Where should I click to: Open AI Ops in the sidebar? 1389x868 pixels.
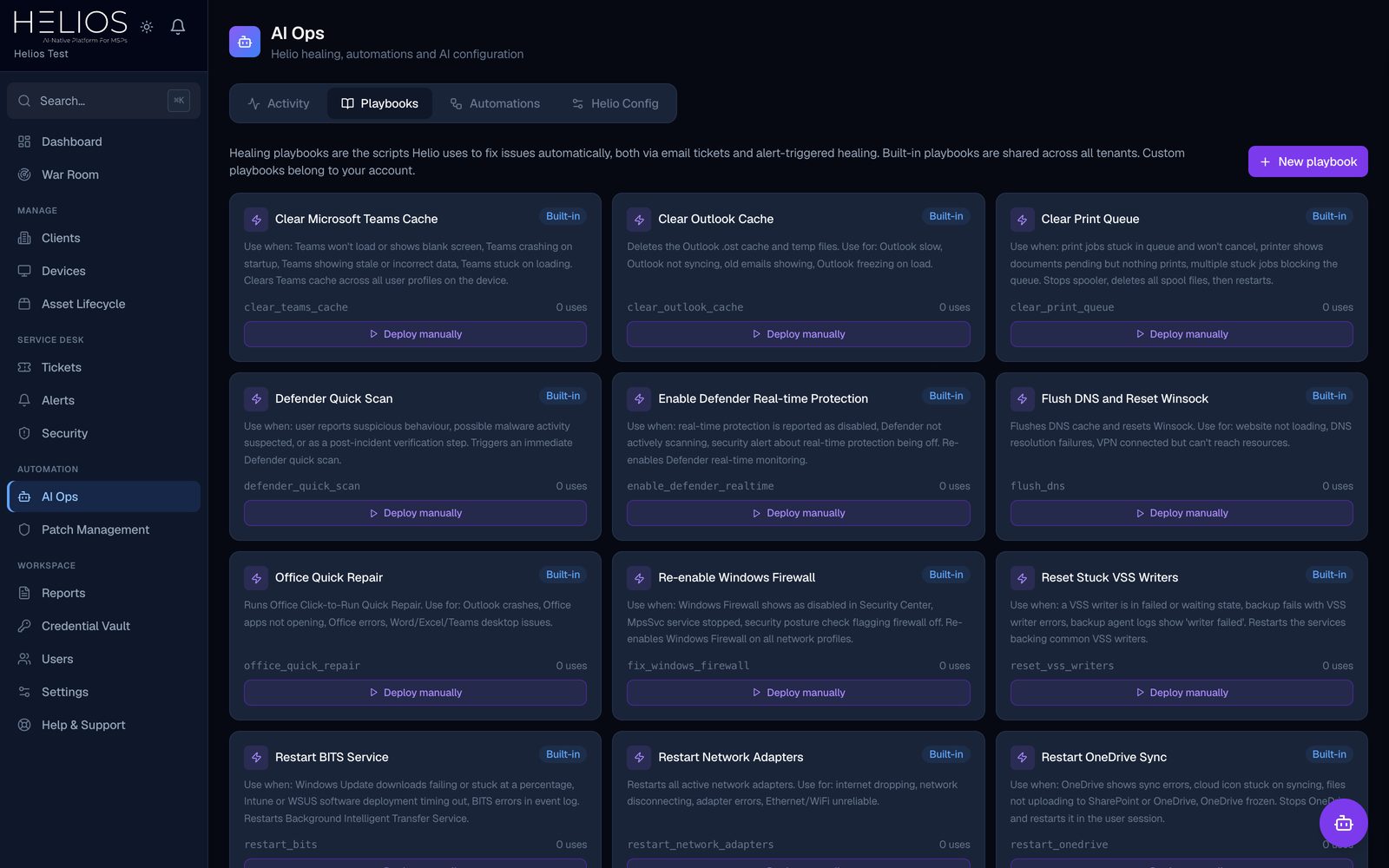[104, 496]
